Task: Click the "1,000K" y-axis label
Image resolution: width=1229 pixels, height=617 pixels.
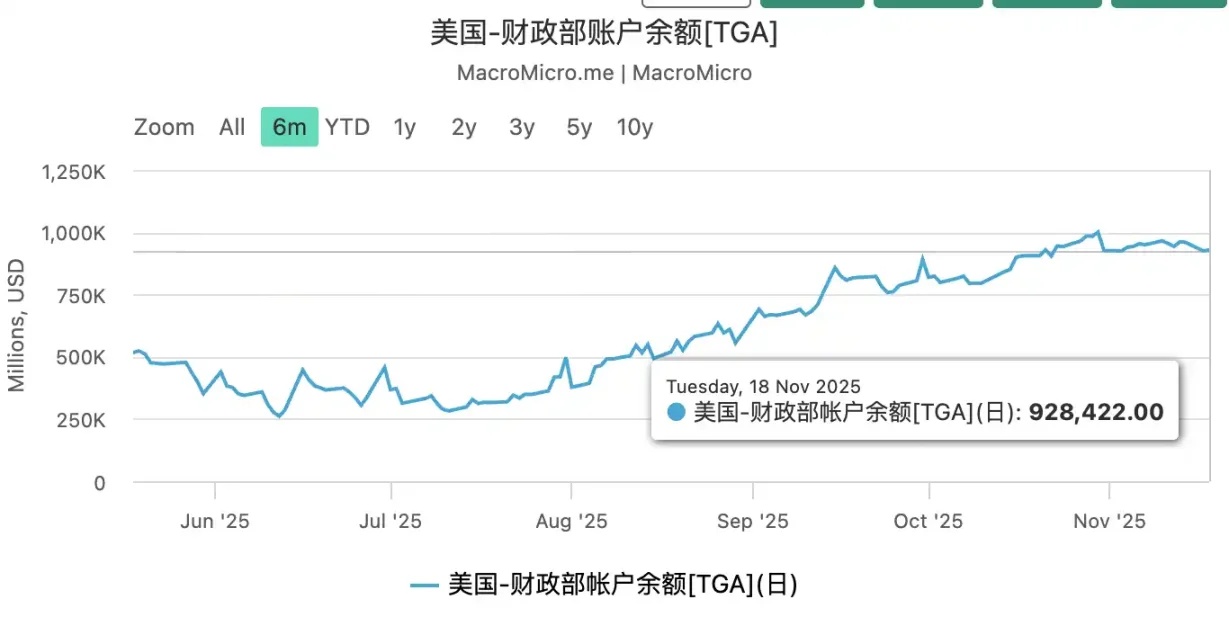Action: [x=73, y=234]
